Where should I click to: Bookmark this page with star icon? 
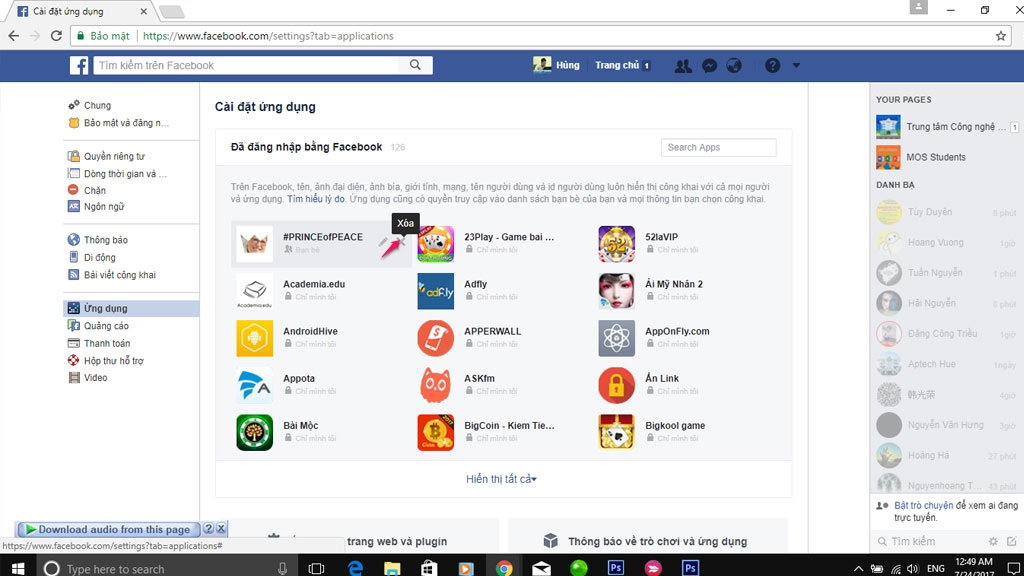click(x=1000, y=36)
